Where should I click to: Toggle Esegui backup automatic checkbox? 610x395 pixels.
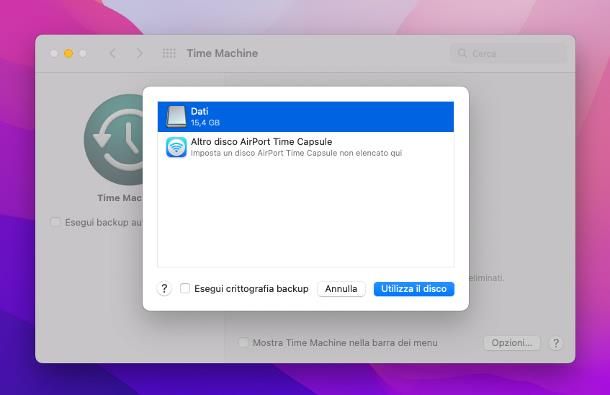55,222
